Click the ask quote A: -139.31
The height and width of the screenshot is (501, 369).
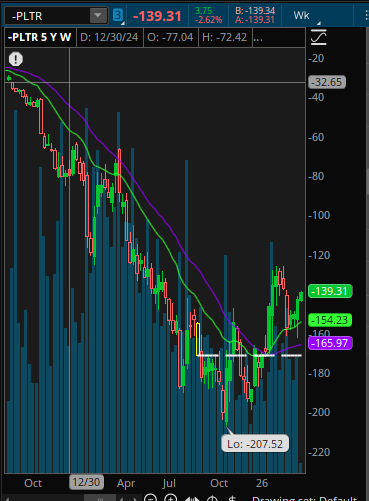[255, 20]
